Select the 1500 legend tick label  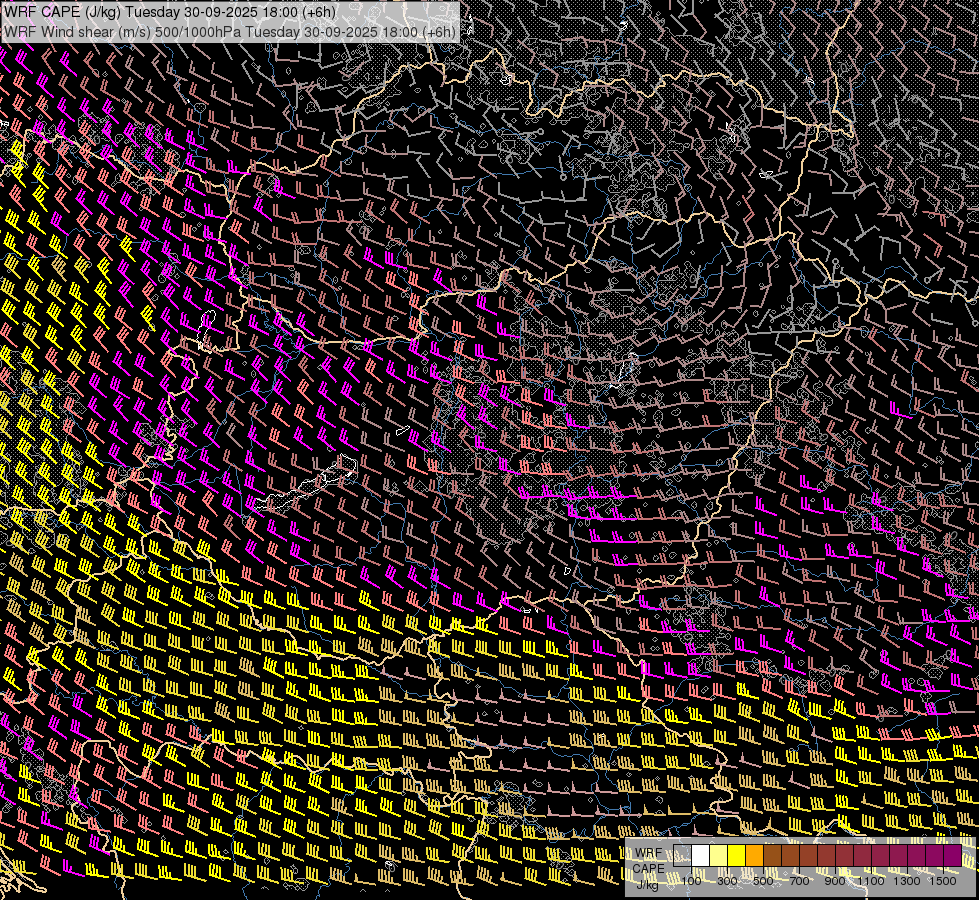(942, 881)
